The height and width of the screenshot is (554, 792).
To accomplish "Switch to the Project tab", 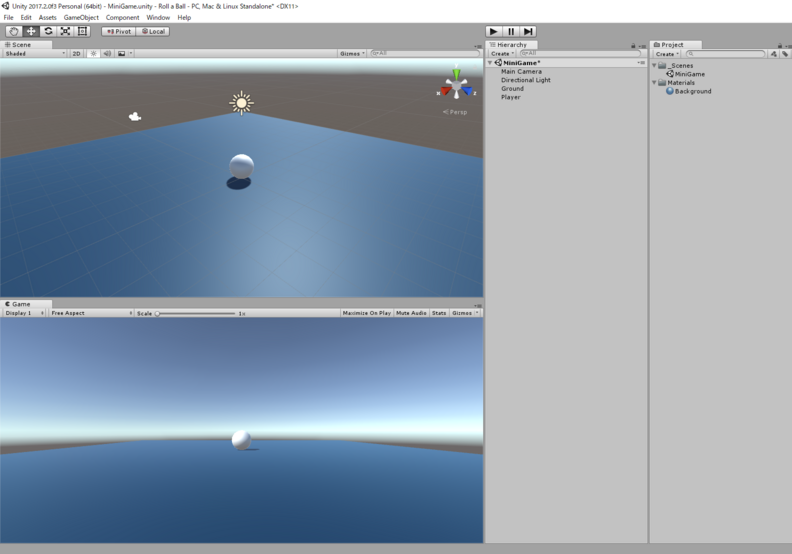I will (x=672, y=44).
